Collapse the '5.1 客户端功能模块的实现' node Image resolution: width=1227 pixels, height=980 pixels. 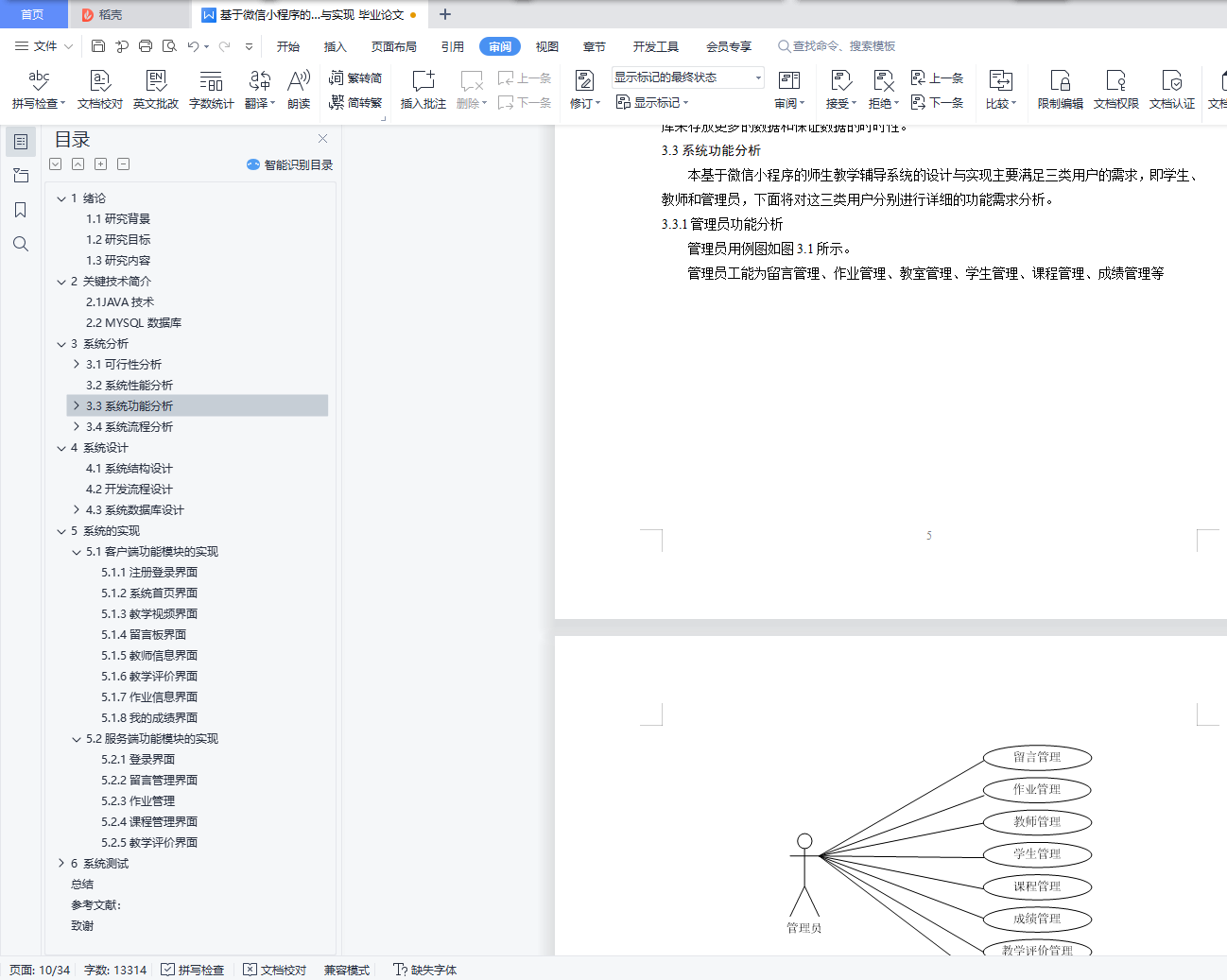click(x=77, y=552)
